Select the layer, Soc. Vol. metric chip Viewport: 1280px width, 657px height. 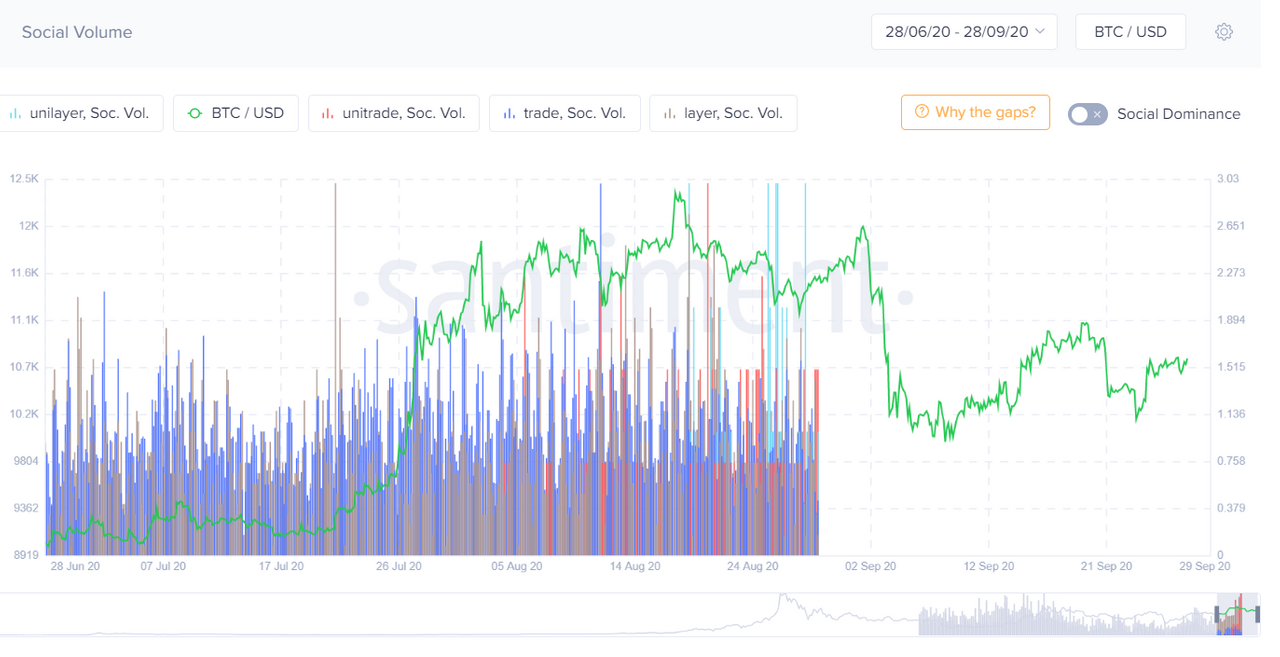point(723,114)
